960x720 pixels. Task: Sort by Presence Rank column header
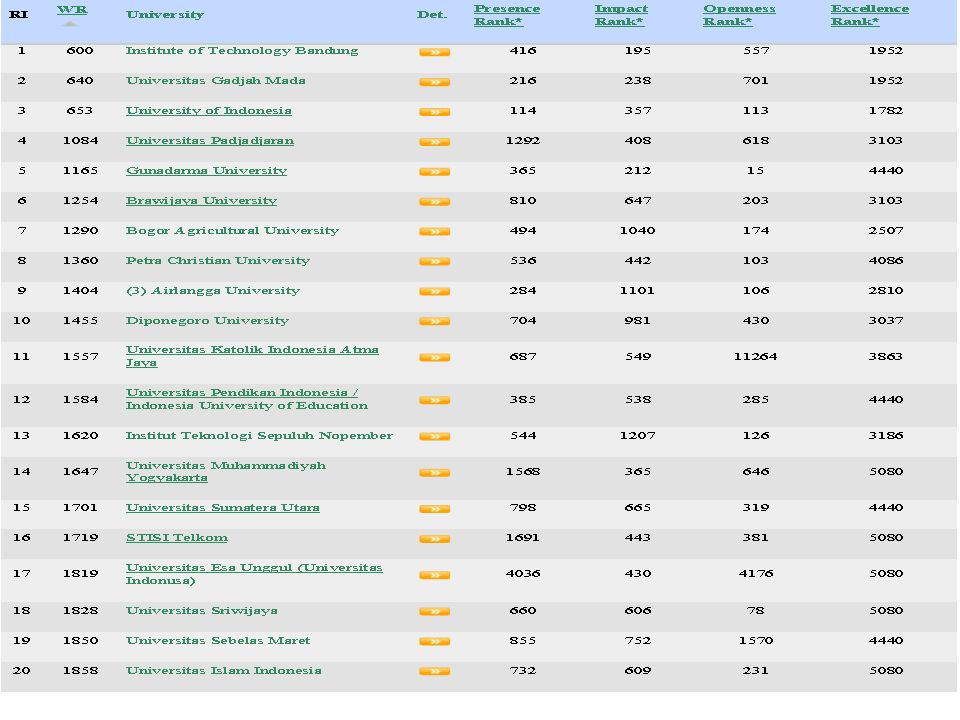pos(506,15)
